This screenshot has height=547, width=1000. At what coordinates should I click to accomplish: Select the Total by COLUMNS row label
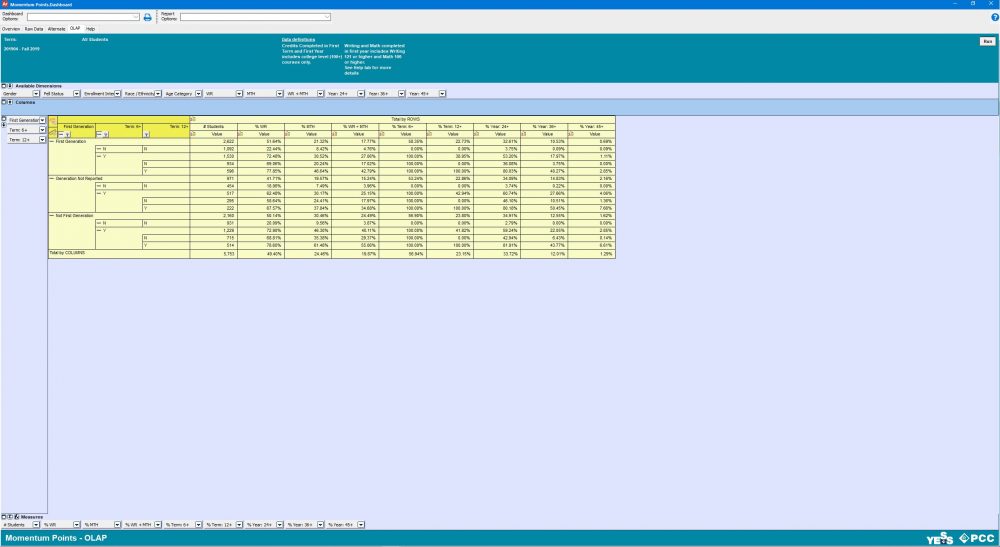67,253
